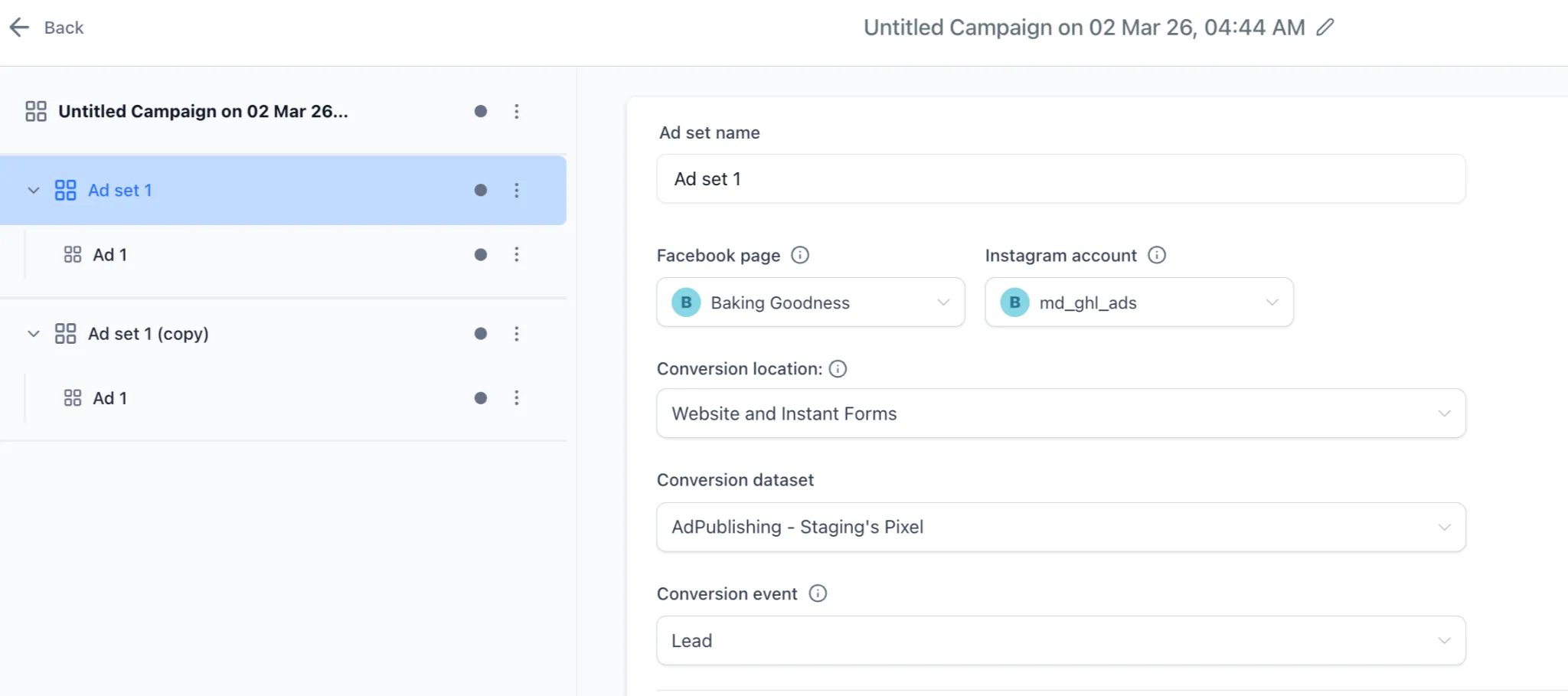Image resolution: width=1568 pixels, height=696 pixels.
Task: Open the Instagram account dropdown md_ghl_ads
Action: (x=1138, y=302)
